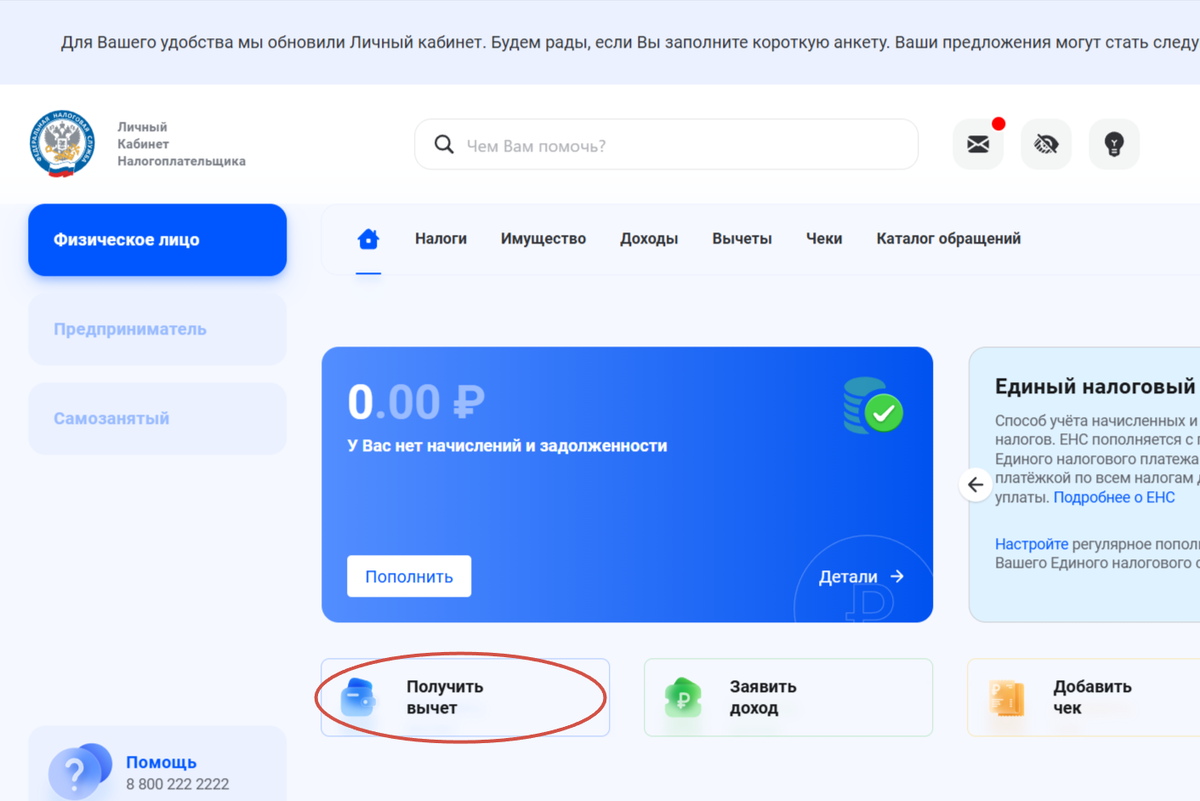Click the 'У Вас нет начислений и задолженности' text
The height and width of the screenshot is (801, 1200).
[507, 446]
